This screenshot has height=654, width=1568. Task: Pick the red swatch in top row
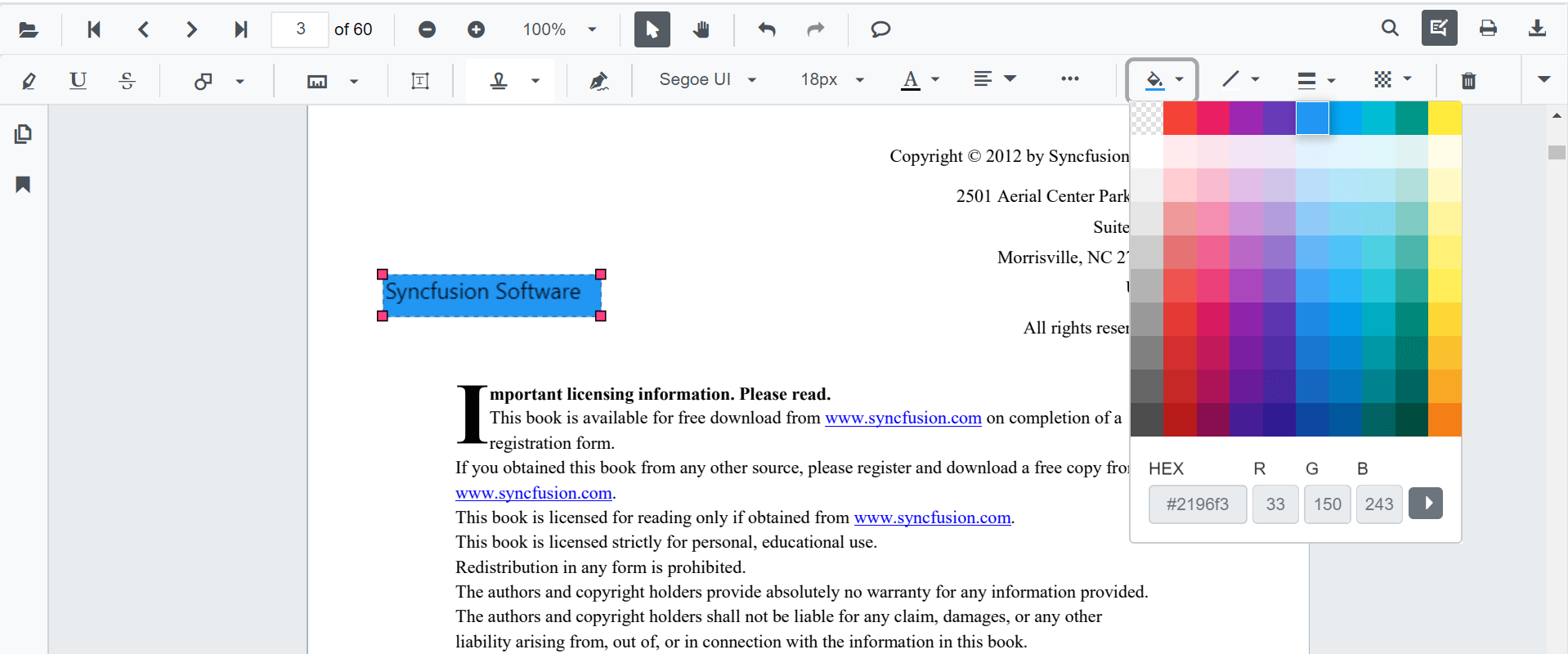pos(1180,118)
